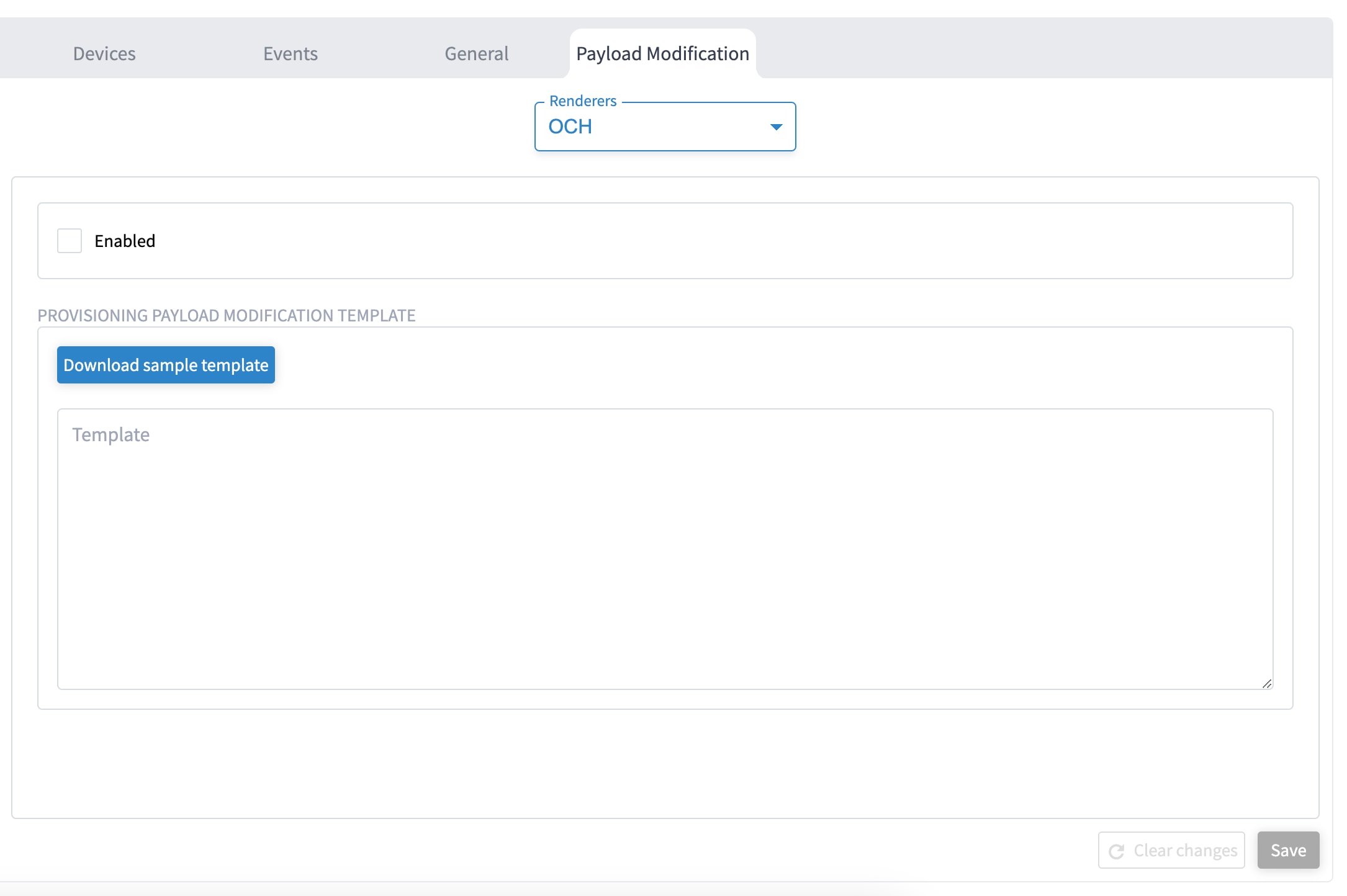Go to the General tab
Image resolution: width=1347 pixels, height=896 pixels.
click(x=476, y=54)
